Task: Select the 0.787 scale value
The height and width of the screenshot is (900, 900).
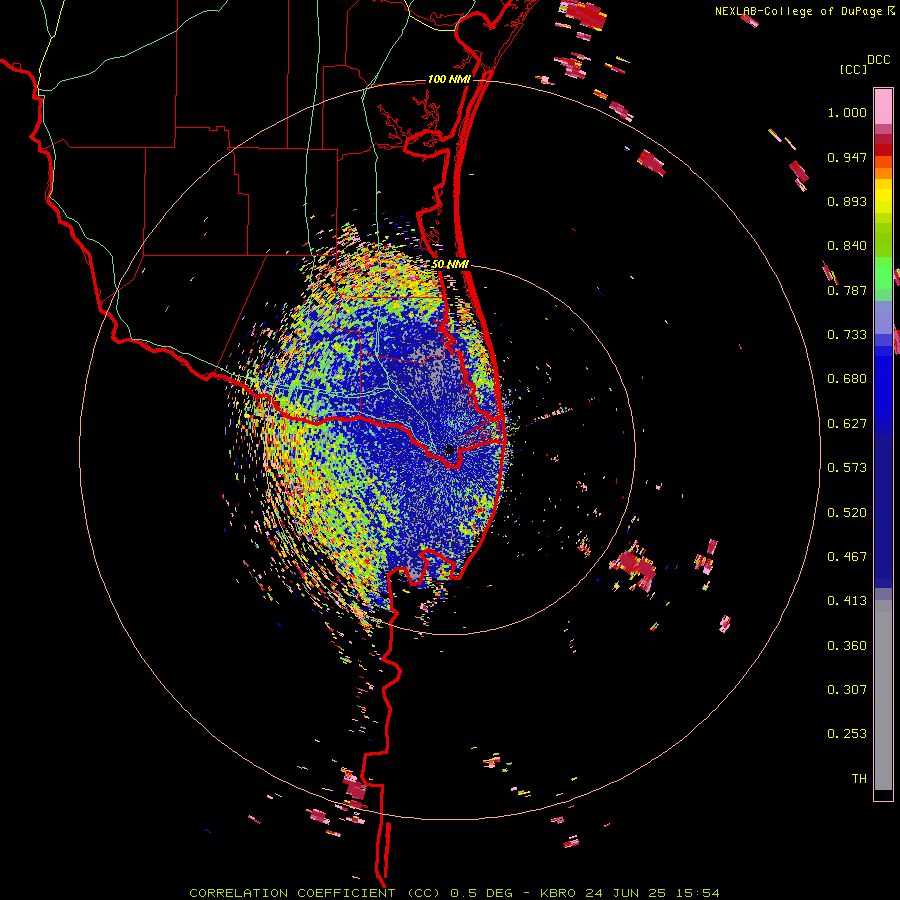Action: click(847, 290)
